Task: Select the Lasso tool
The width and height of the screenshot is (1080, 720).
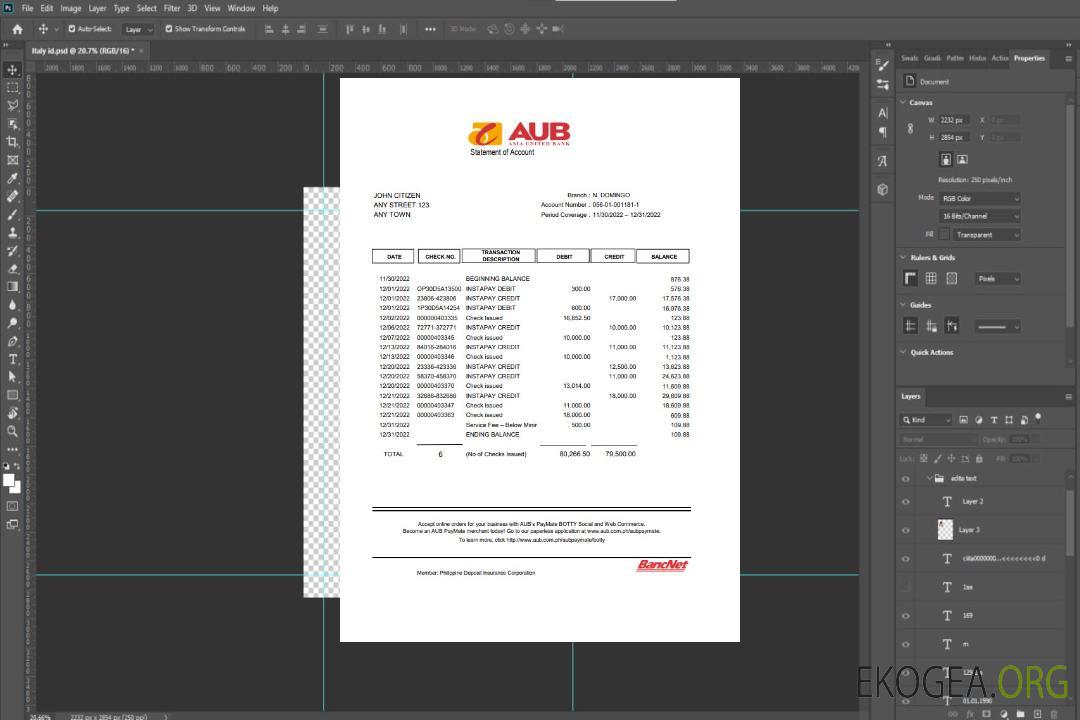Action: (12, 105)
